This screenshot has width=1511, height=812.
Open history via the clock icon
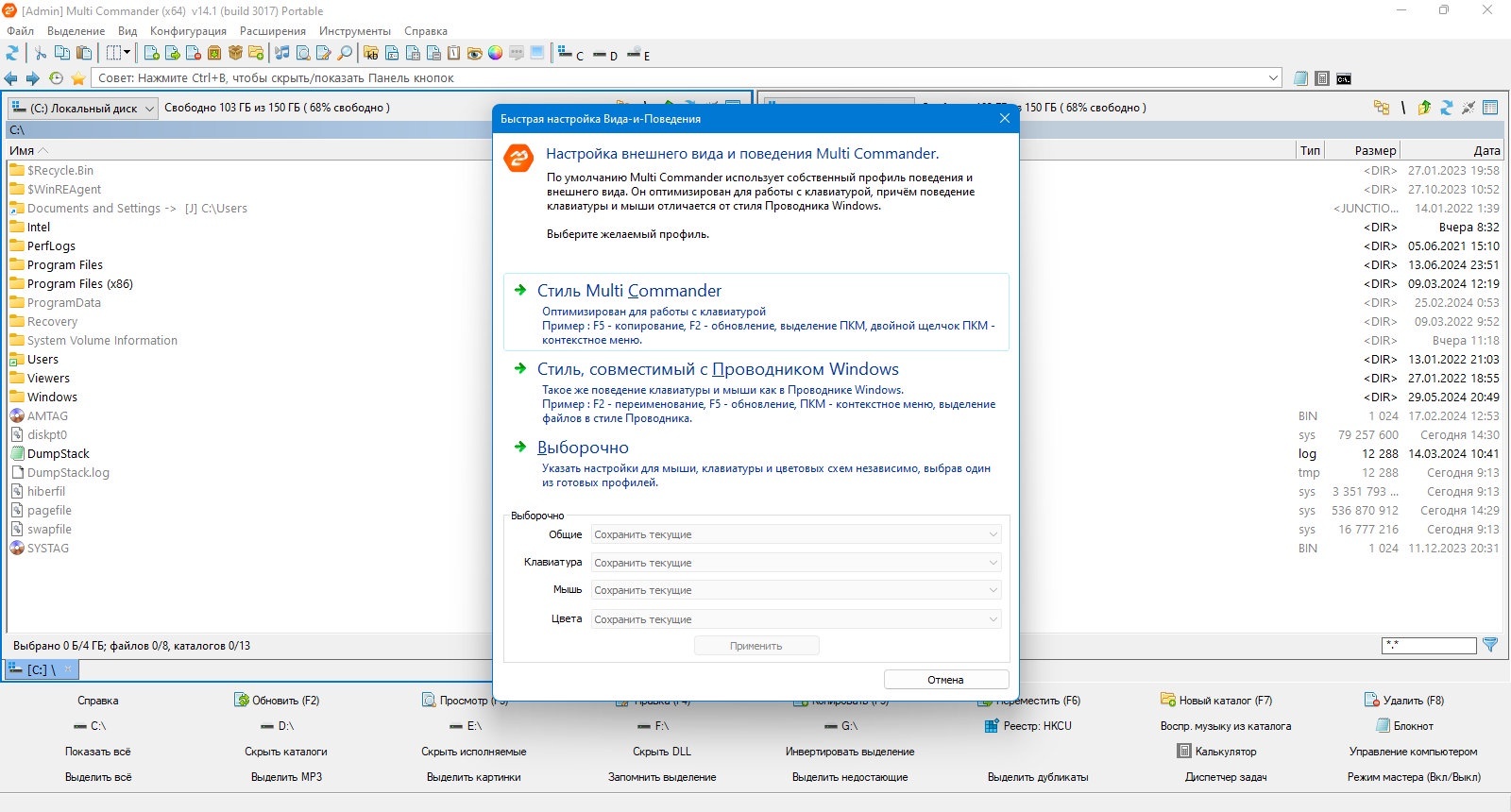pyautogui.click(x=56, y=78)
